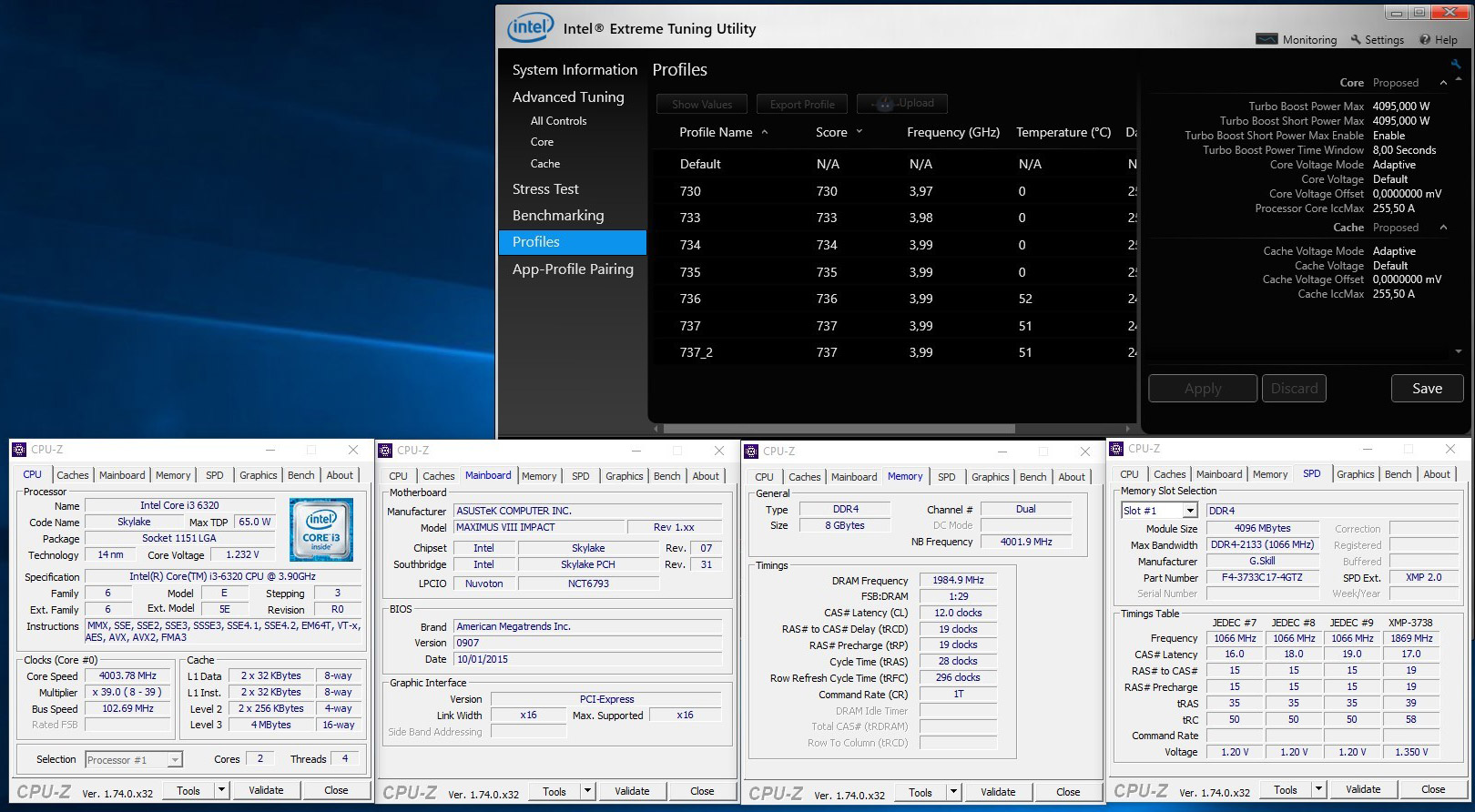This screenshot has width=1475, height=812.
Task: Switch to the Caches tab in the first CPU-Z window
Action: (73, 475)
